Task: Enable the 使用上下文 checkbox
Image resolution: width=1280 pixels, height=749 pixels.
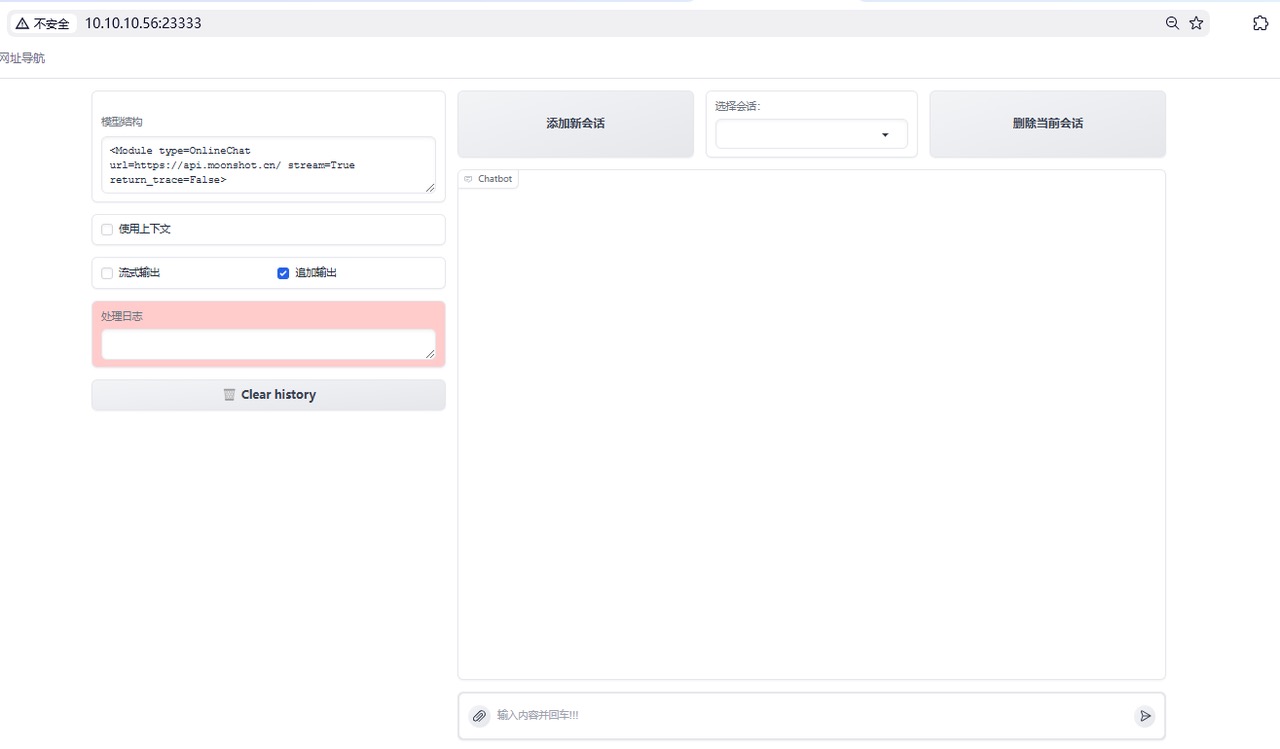Action: pos(107,229)
